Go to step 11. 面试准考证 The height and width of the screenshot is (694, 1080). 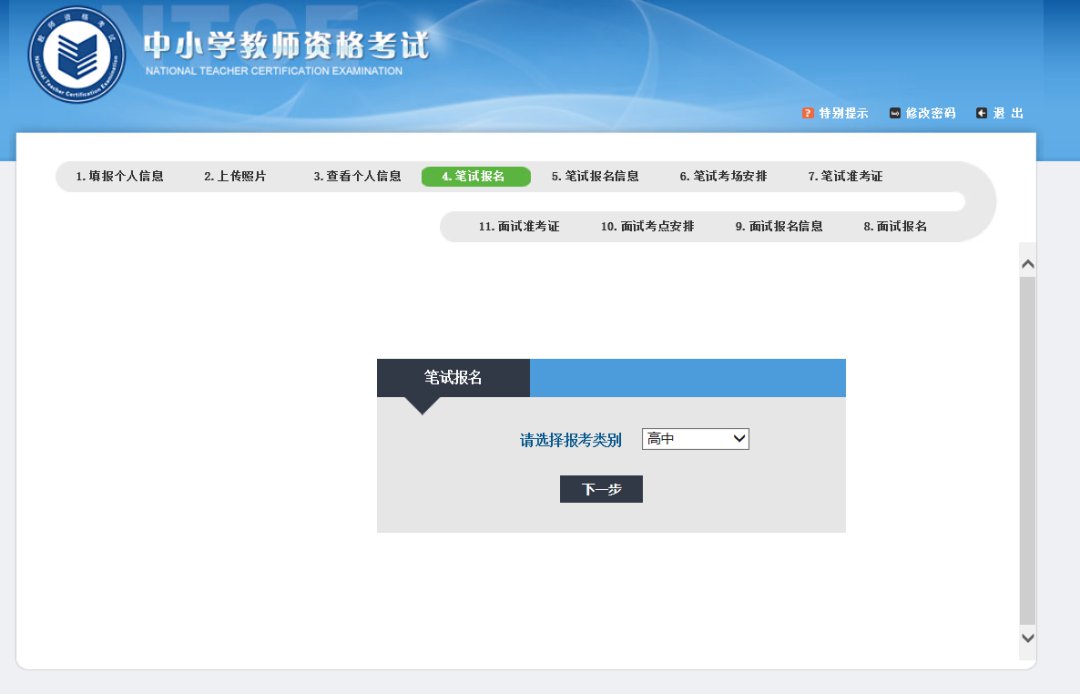519,227
